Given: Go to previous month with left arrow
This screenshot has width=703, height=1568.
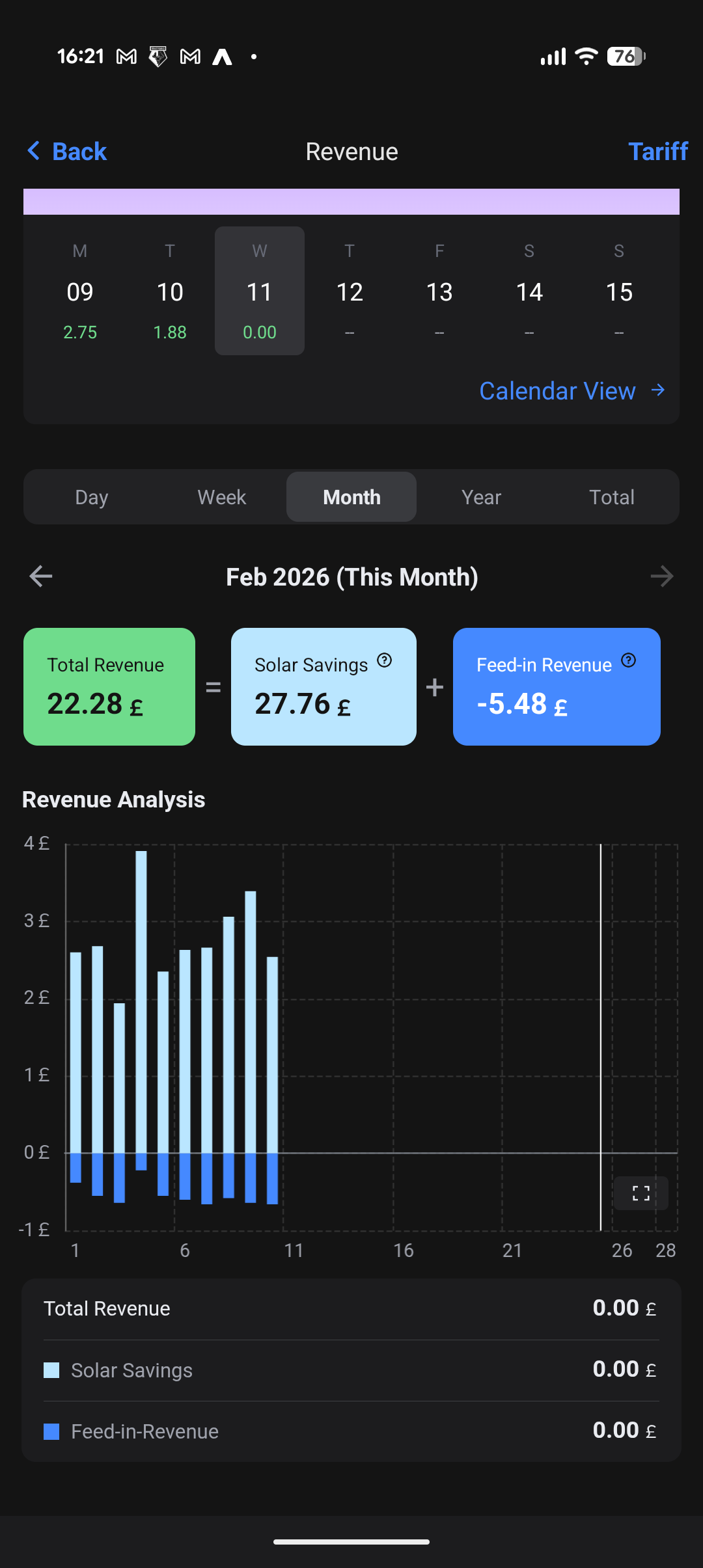Looking at the screenshot, I should pos(41,576).
